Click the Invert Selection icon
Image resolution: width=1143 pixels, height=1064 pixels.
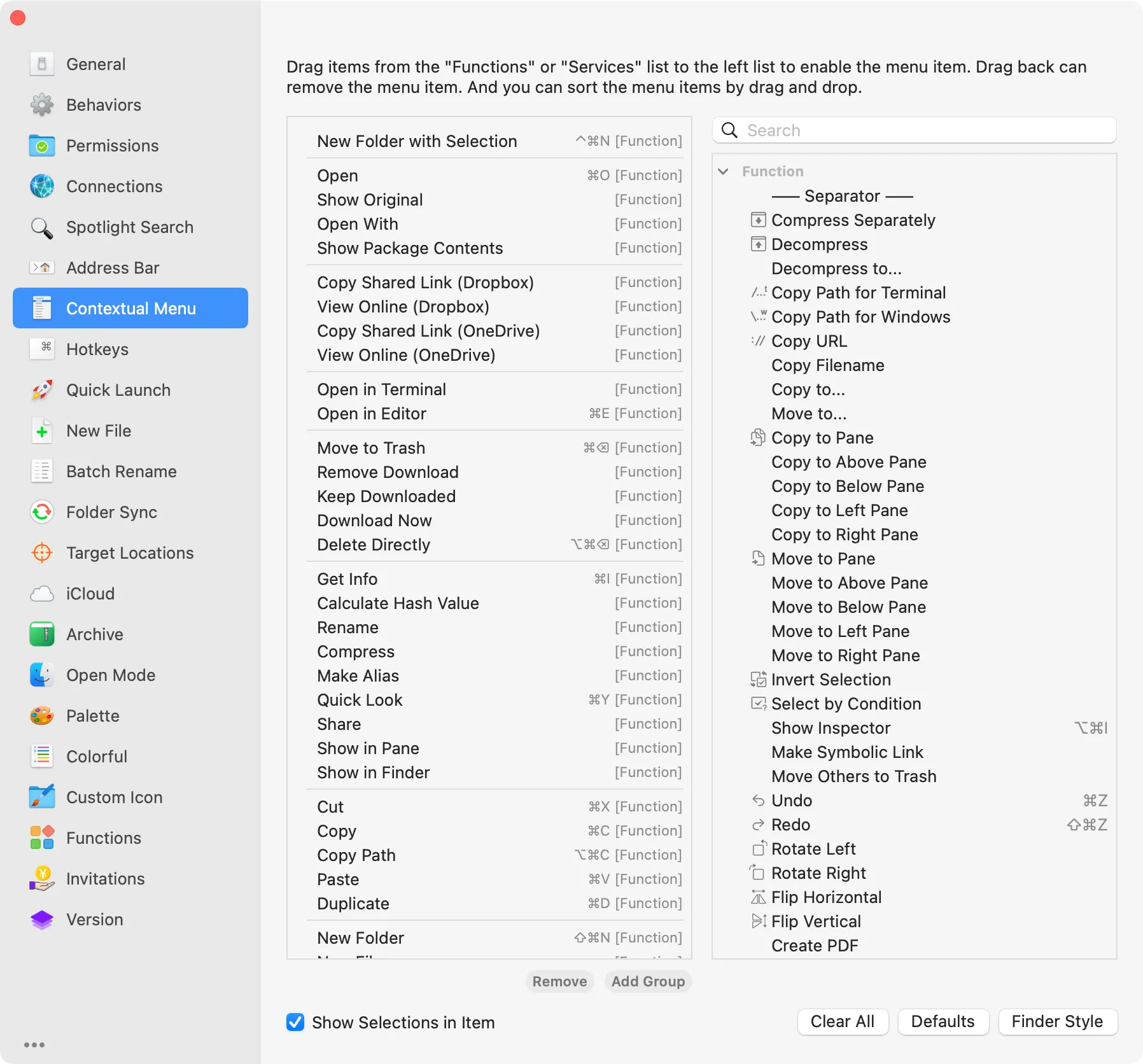click(758, 680)
